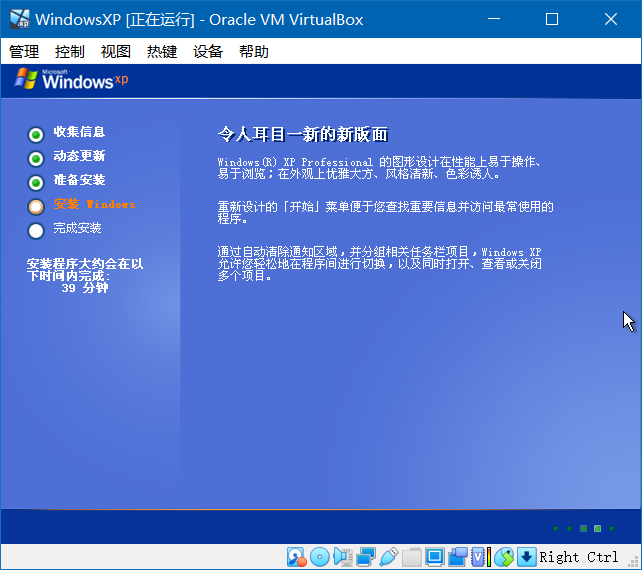Click the 完成安装 step indicator
Viewport: 642px width, 570px height.
36,231
